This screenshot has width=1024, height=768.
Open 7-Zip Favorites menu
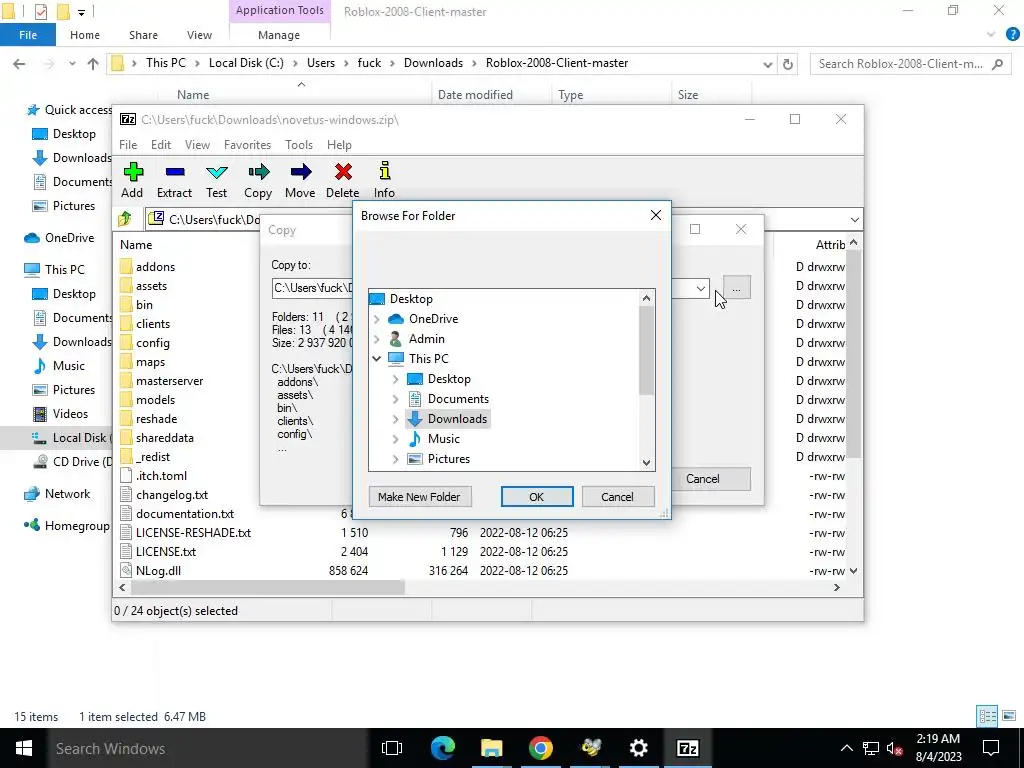(247, 145)
